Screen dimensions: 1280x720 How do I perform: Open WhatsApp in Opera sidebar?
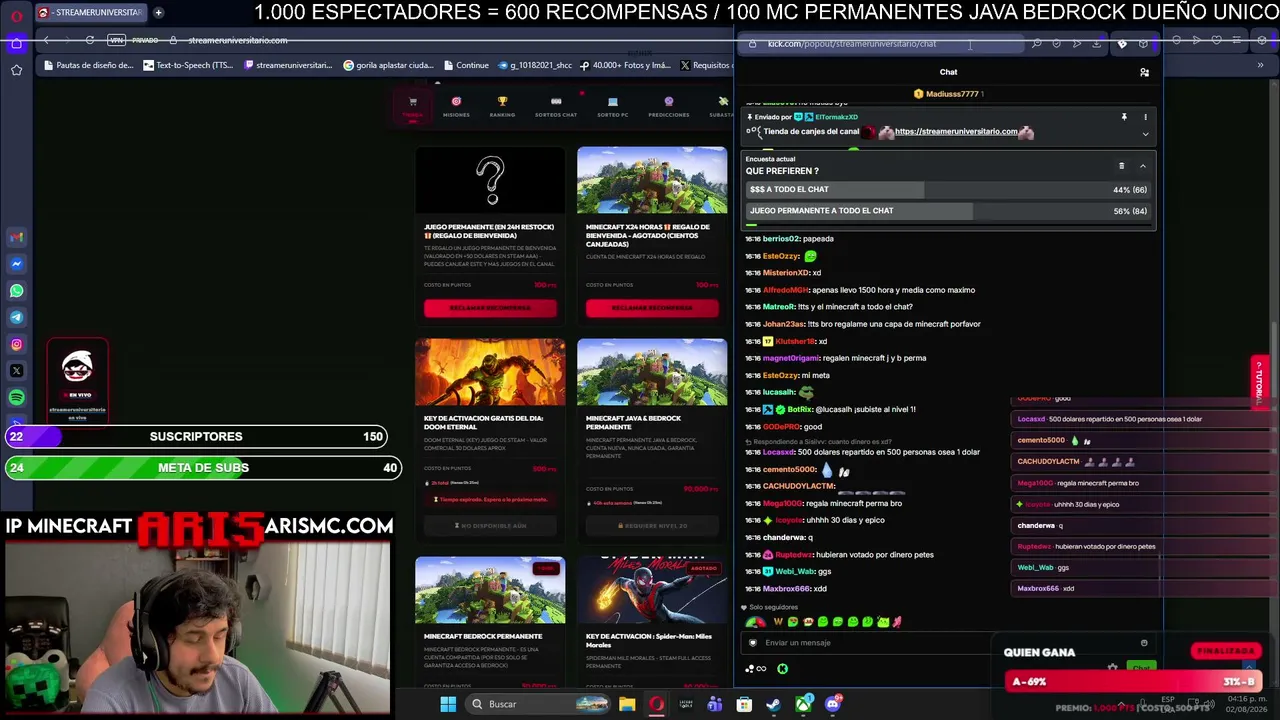pyautogui.click(x=16, y=291)
